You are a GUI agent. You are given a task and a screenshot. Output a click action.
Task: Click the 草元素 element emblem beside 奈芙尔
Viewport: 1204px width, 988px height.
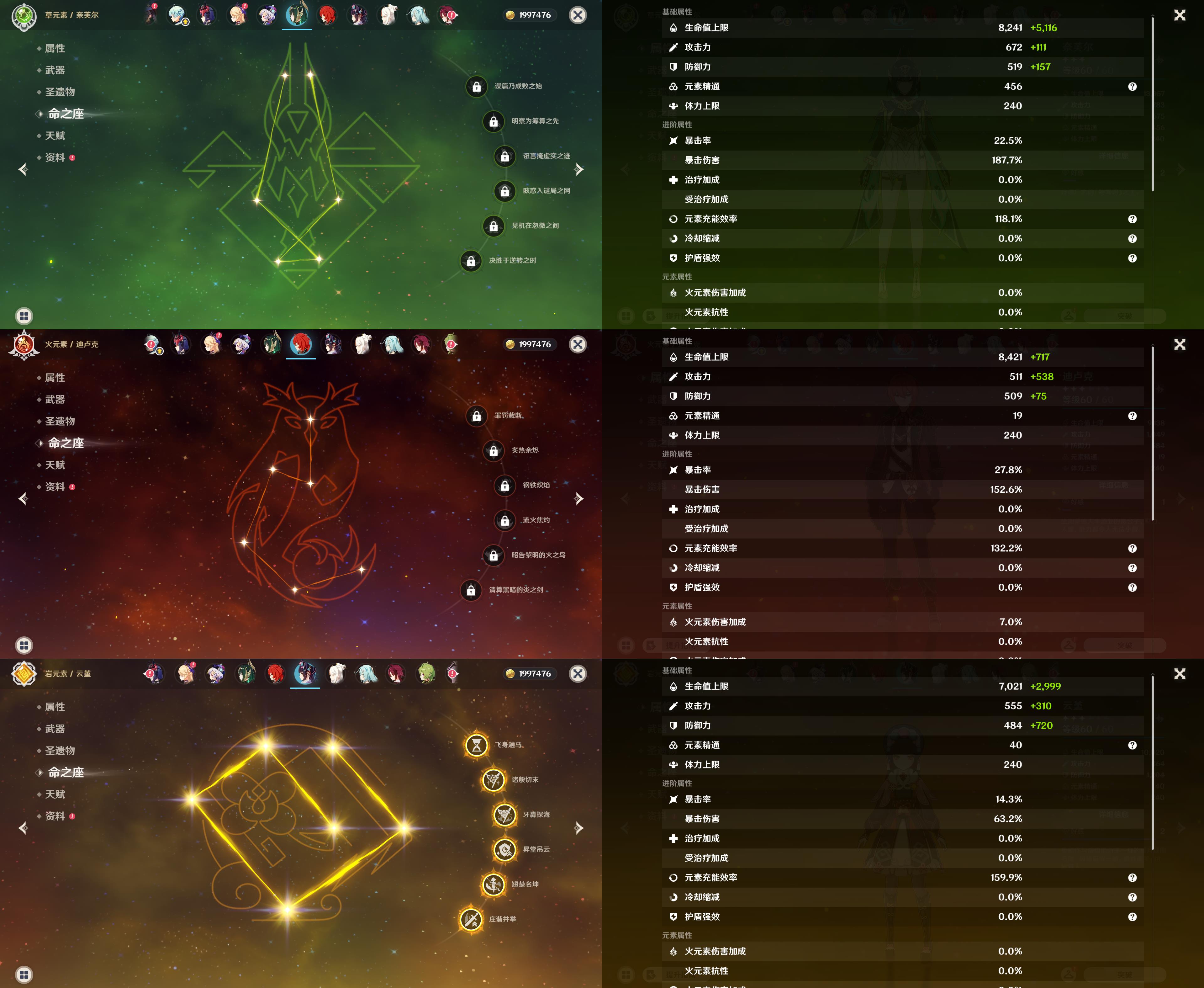24,17
